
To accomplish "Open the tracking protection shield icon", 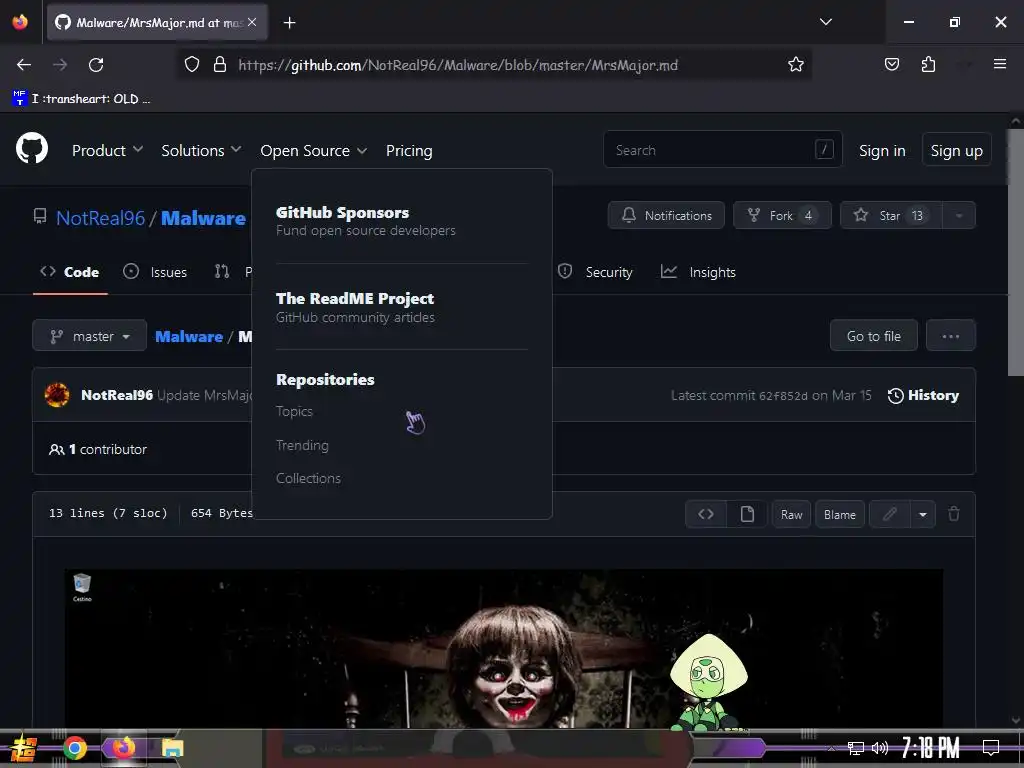I will (x=191, y=65).
